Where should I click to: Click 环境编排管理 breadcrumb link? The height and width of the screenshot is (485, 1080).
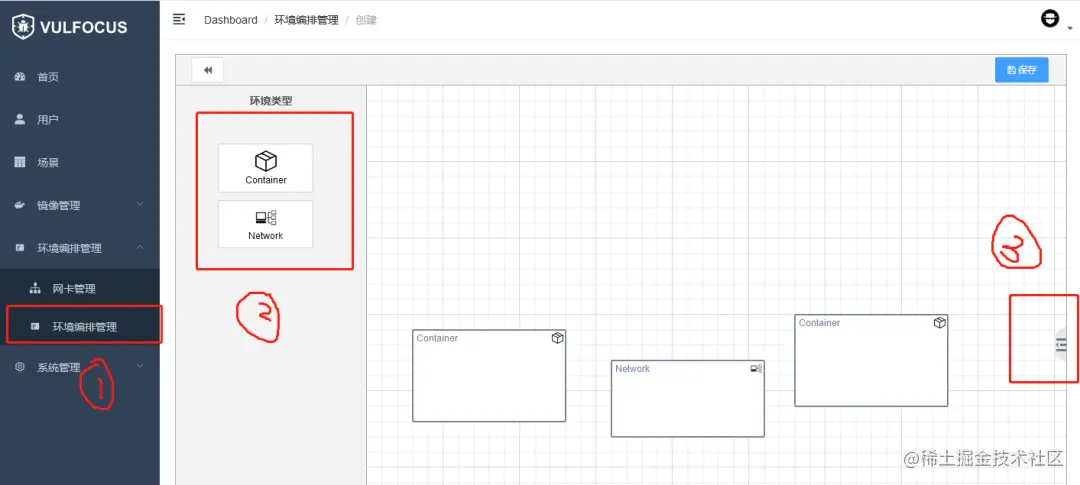307,20
